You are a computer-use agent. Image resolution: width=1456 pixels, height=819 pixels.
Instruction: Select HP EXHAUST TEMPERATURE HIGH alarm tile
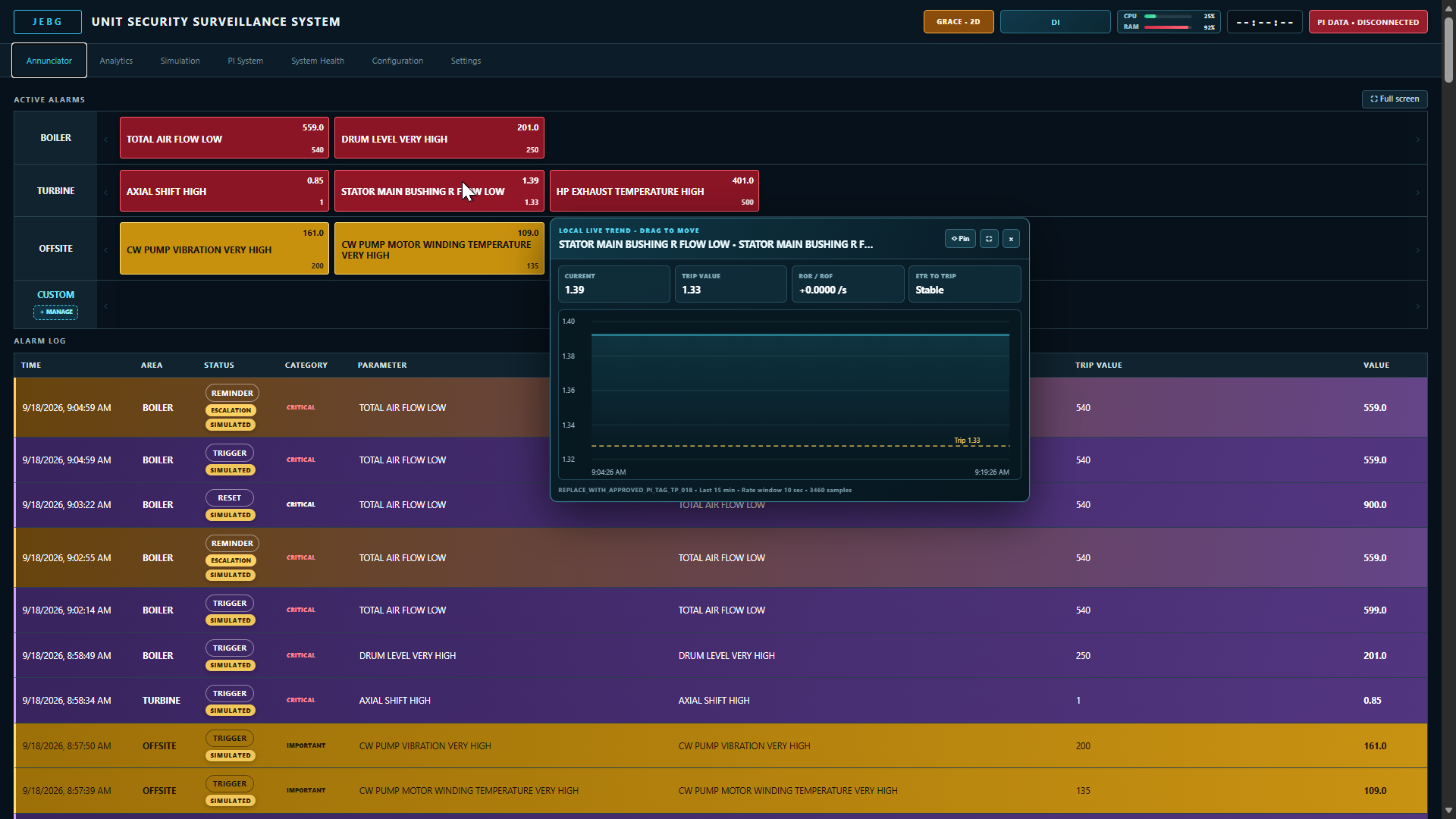click(654, 191)
